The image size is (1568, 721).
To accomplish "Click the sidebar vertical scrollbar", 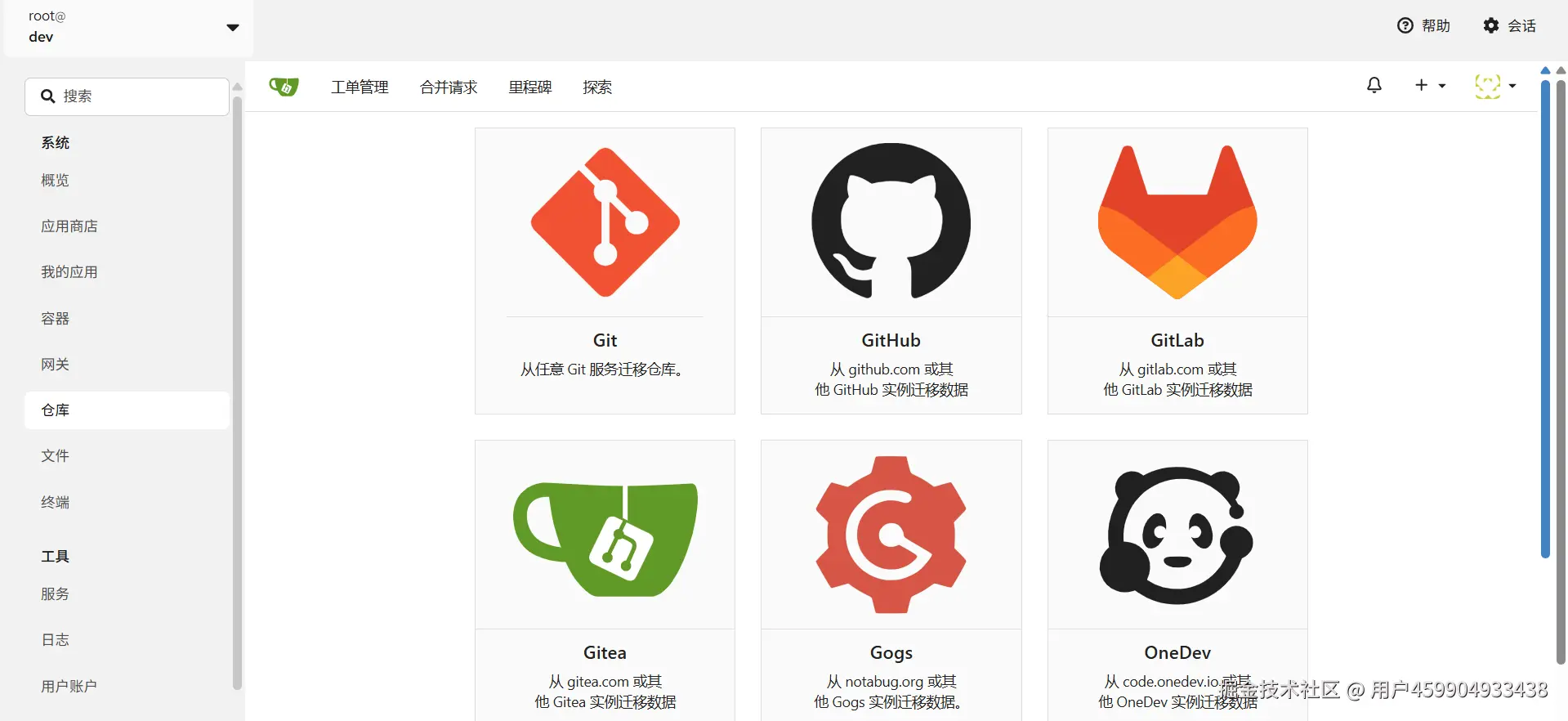I will point(237,392).
